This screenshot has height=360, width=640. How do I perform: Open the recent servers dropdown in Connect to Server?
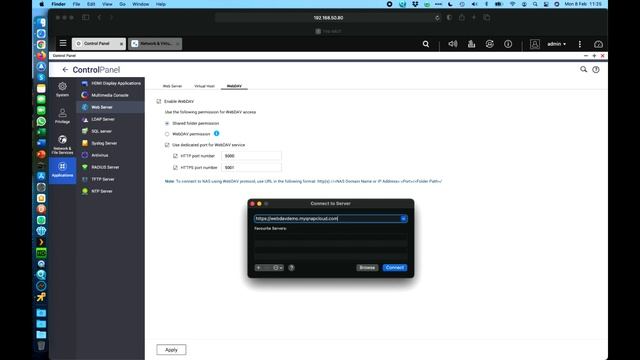404,219
